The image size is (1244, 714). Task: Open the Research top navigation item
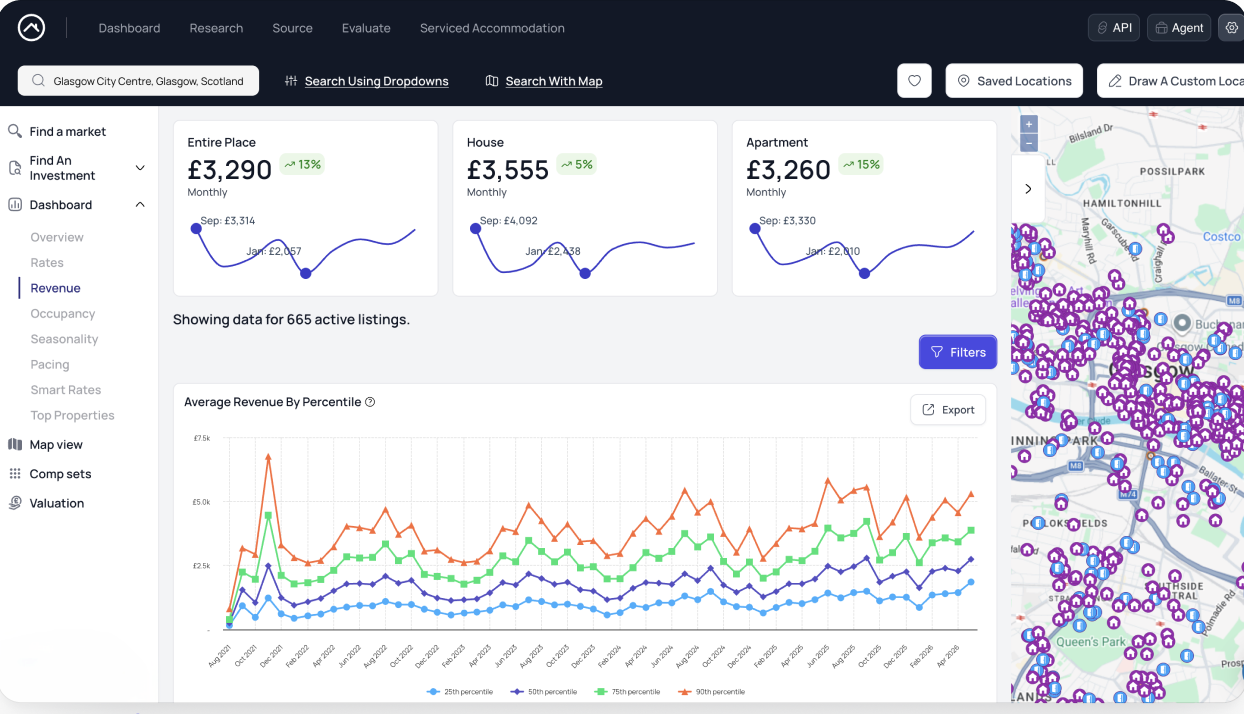(x=216, y=28)
